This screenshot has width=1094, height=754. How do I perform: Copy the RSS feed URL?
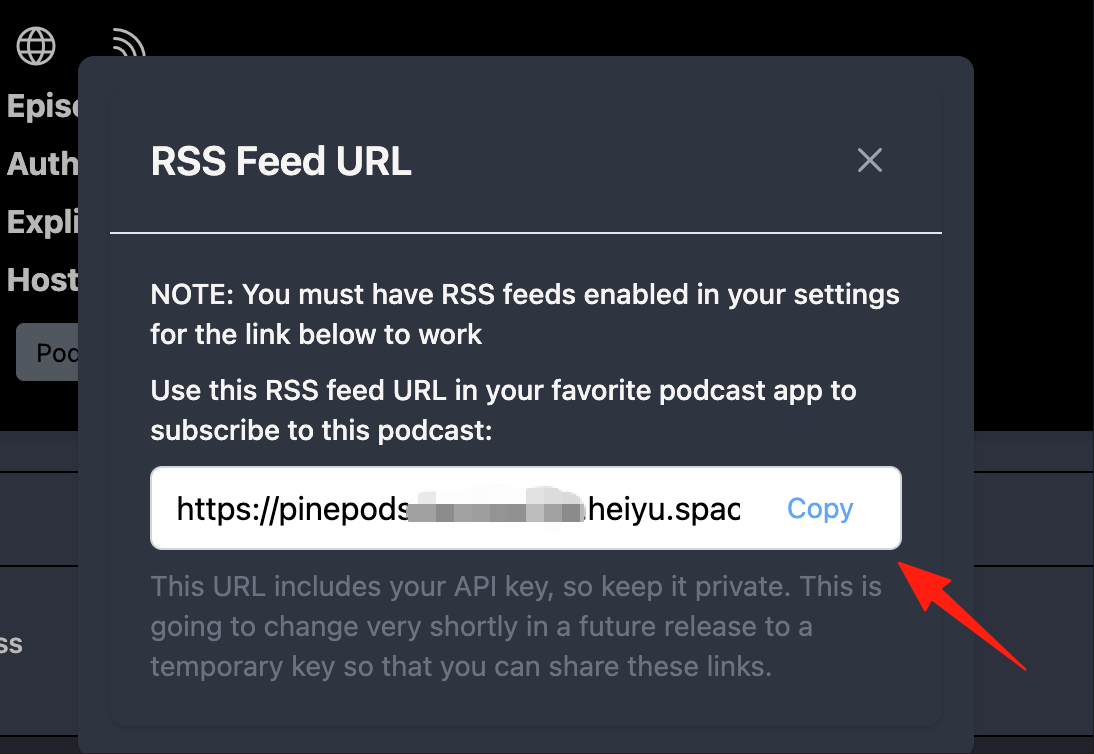(x=820, y=508)
